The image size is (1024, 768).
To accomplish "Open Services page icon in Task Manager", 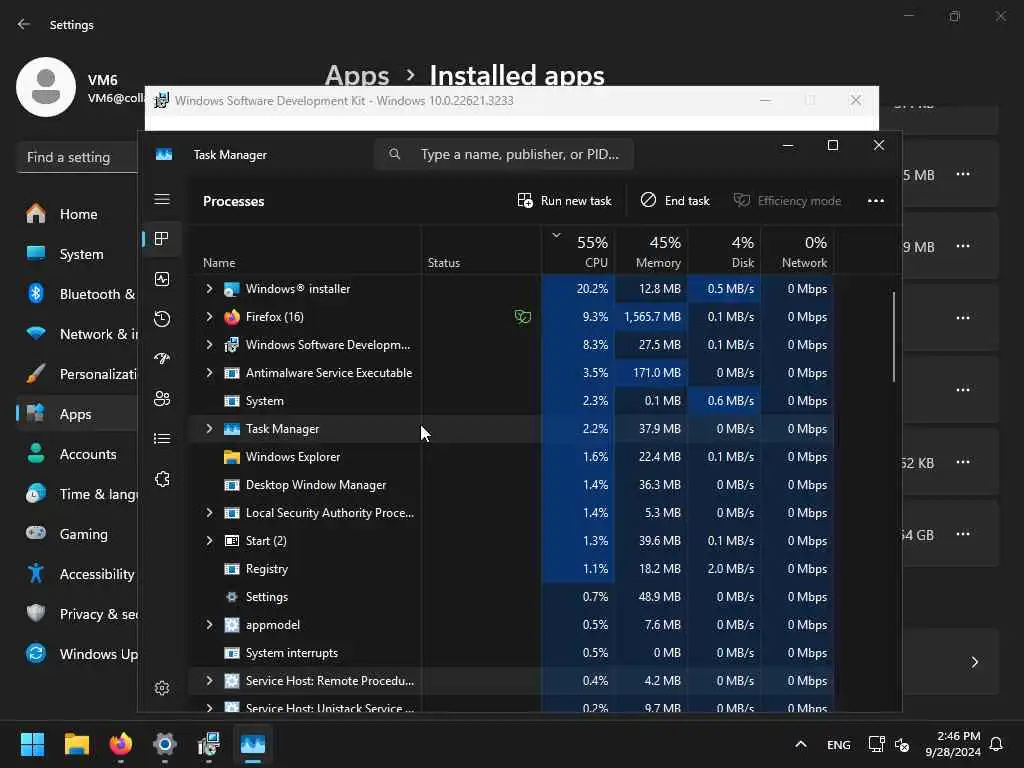I will 162,479.
